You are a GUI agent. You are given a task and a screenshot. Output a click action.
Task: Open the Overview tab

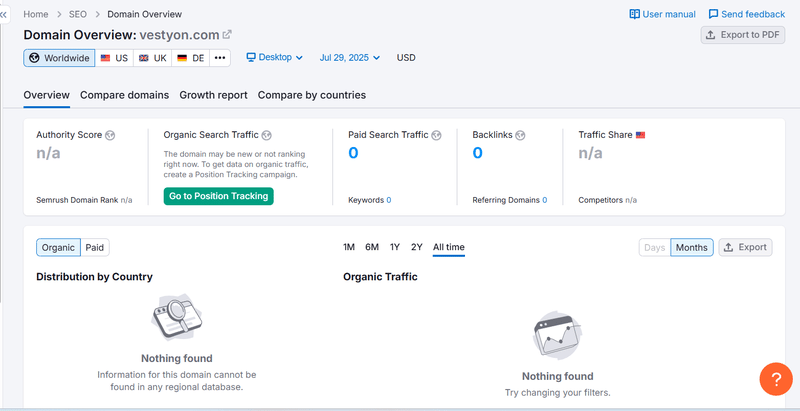(46, 95)
